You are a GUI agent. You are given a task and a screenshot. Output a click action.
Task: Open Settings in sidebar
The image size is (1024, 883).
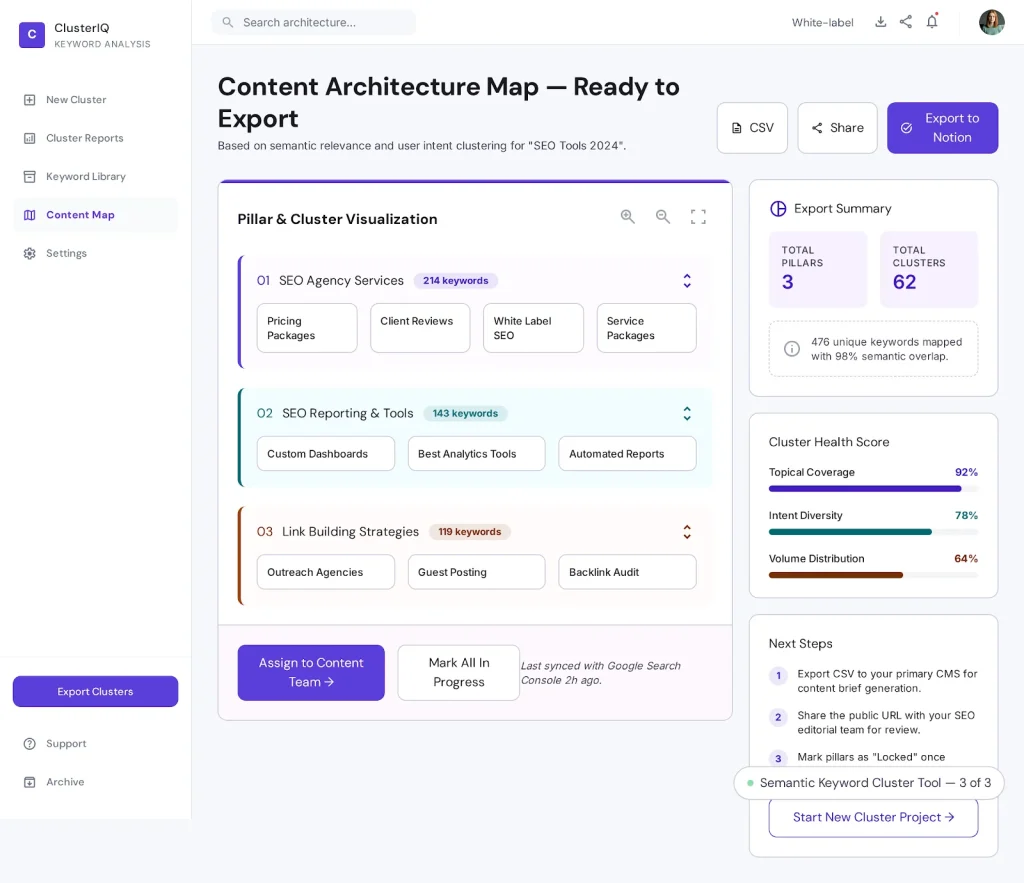click(95, 253)
